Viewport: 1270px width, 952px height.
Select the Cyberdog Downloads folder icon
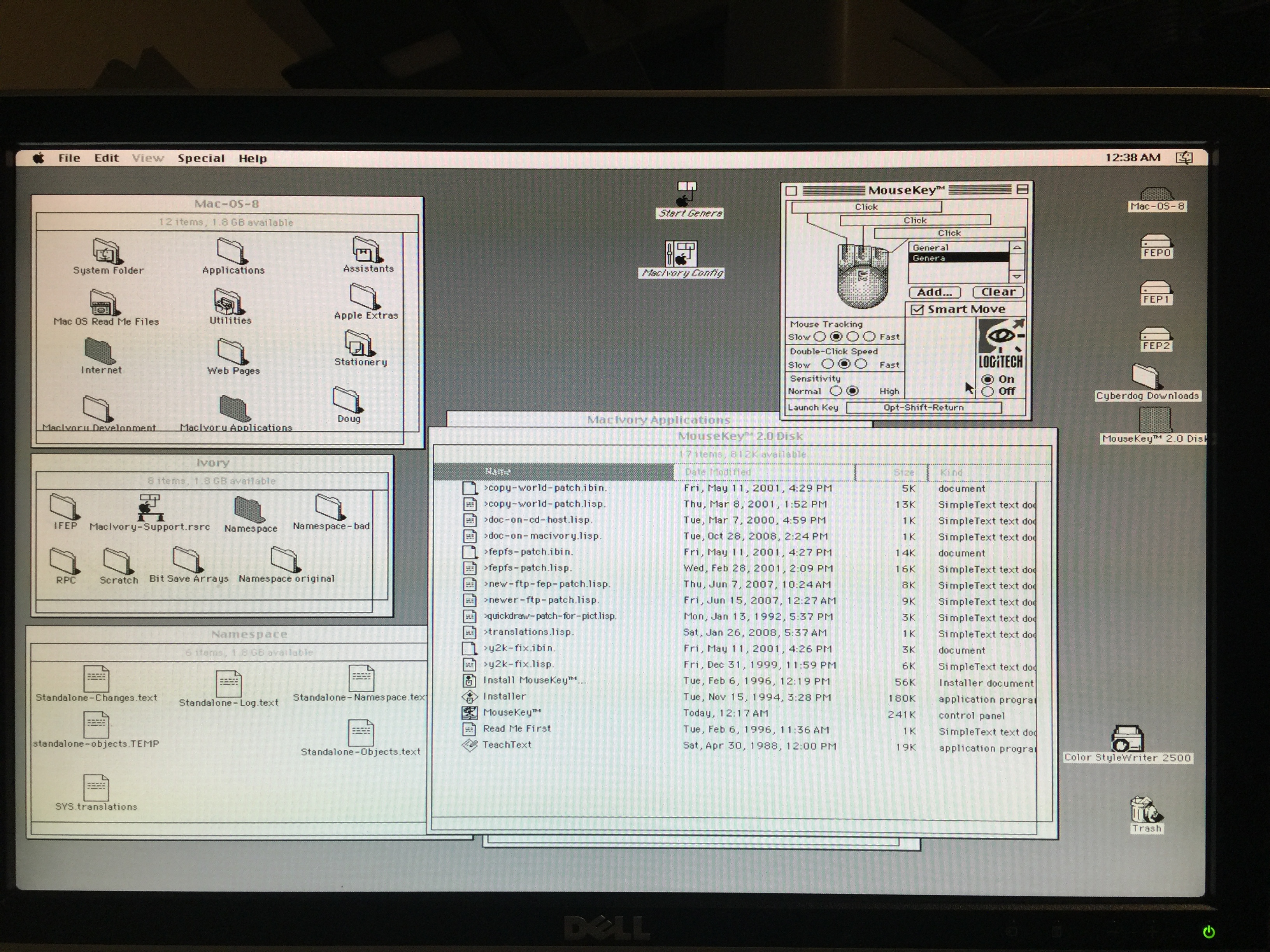[x=1145, y=377]
